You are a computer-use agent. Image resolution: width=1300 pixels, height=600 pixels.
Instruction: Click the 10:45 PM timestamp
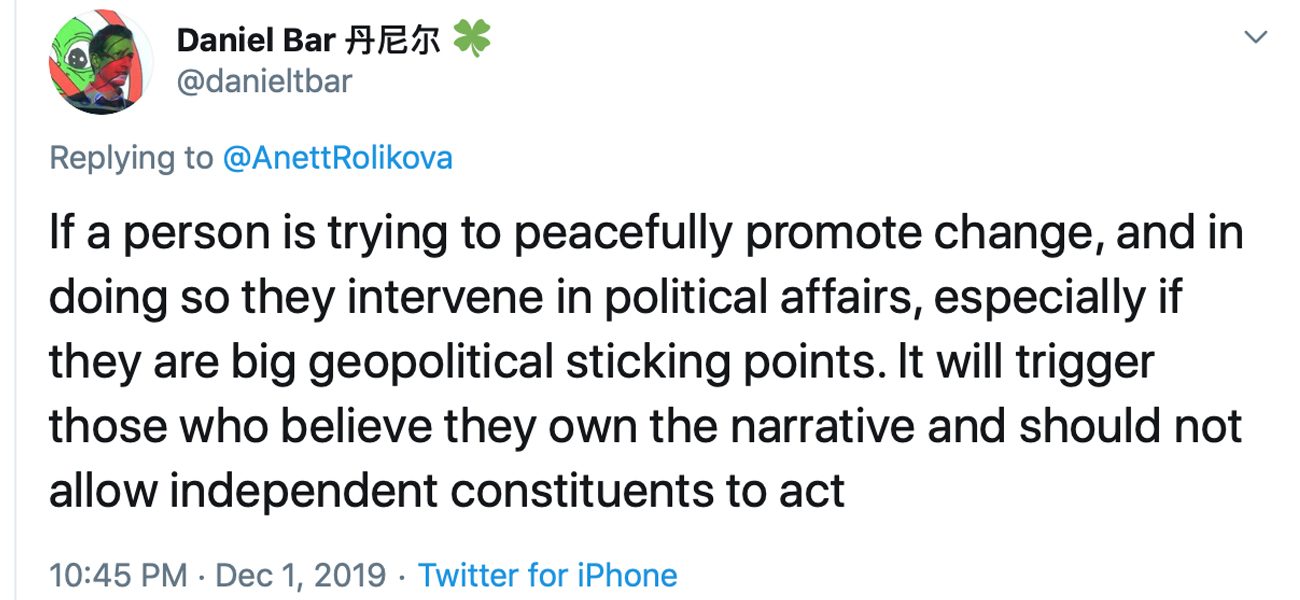[x=118, y=575]
